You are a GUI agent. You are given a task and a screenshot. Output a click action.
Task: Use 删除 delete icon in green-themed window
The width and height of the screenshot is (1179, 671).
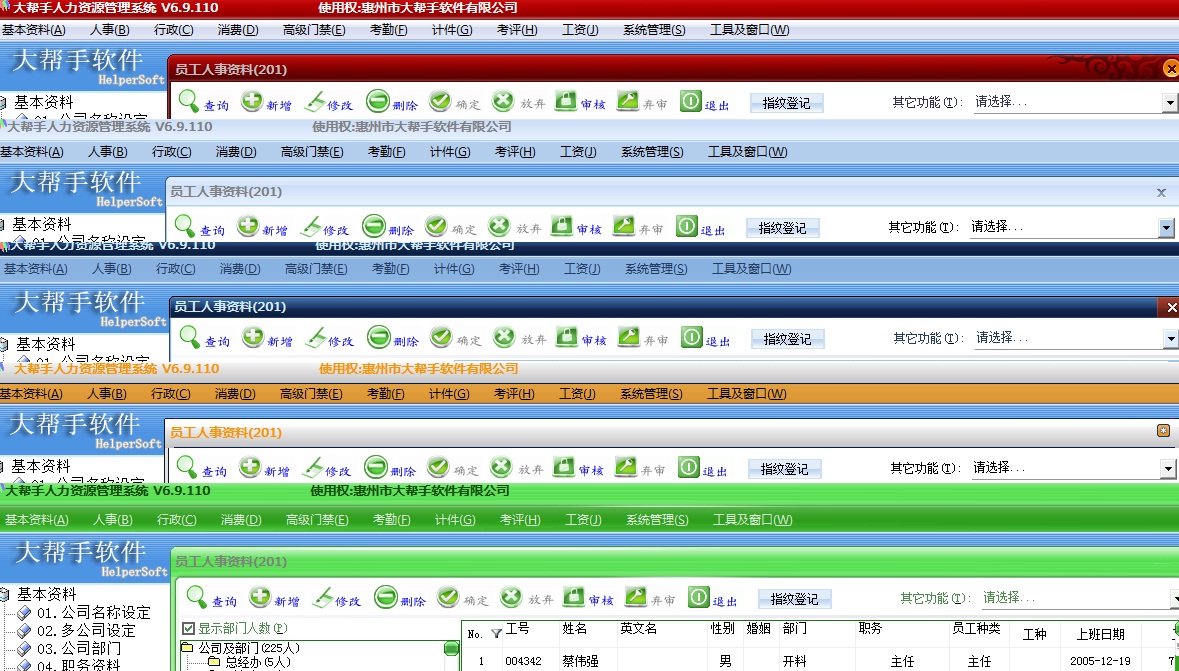click(x=386, y=597)
